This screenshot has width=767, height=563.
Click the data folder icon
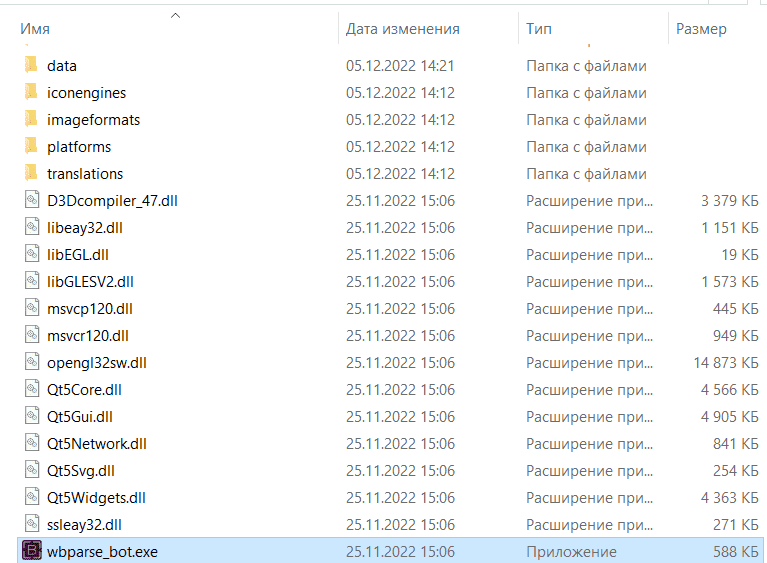point(31,65)
